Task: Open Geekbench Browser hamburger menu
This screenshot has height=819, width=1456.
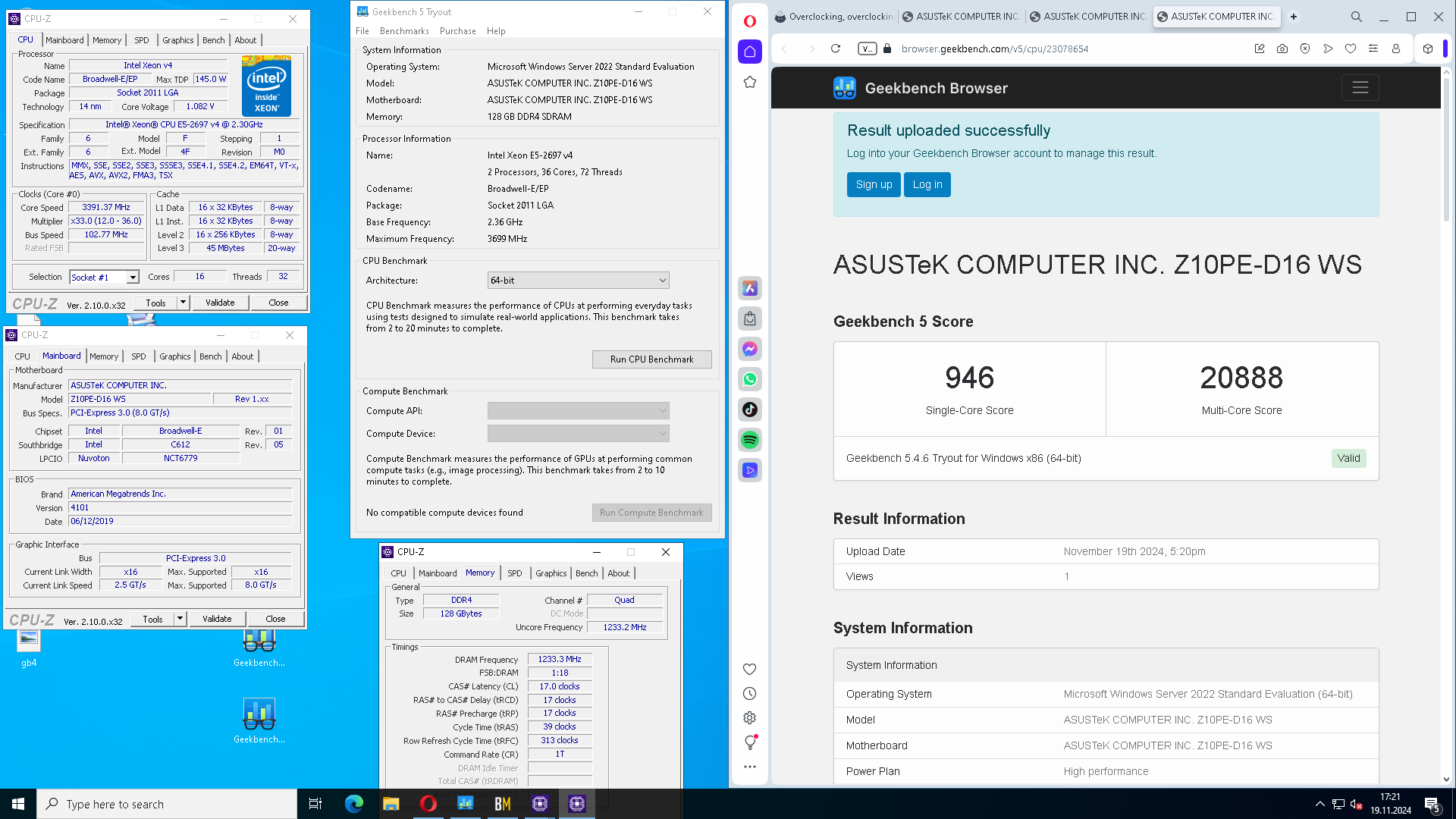Action: [x=1360, y=88]
